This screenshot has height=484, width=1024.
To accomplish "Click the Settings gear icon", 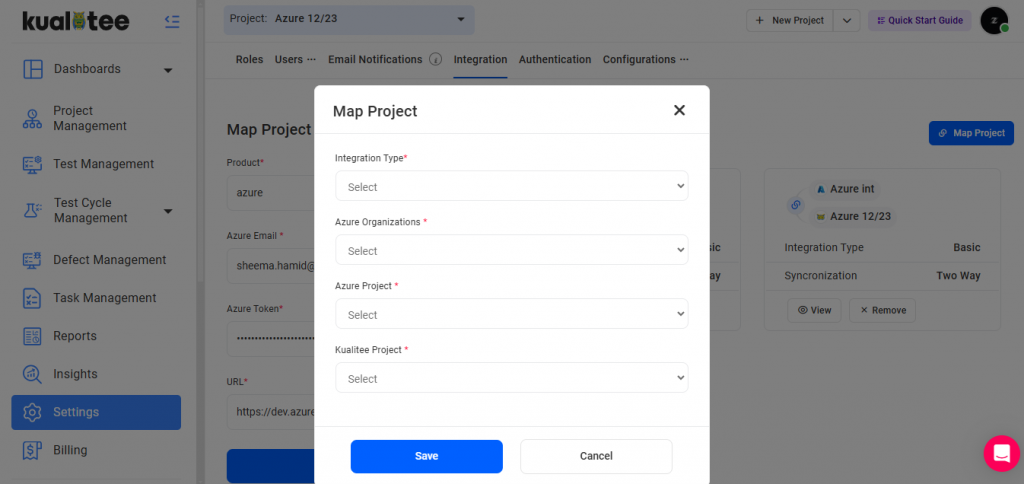I will 33,412.
